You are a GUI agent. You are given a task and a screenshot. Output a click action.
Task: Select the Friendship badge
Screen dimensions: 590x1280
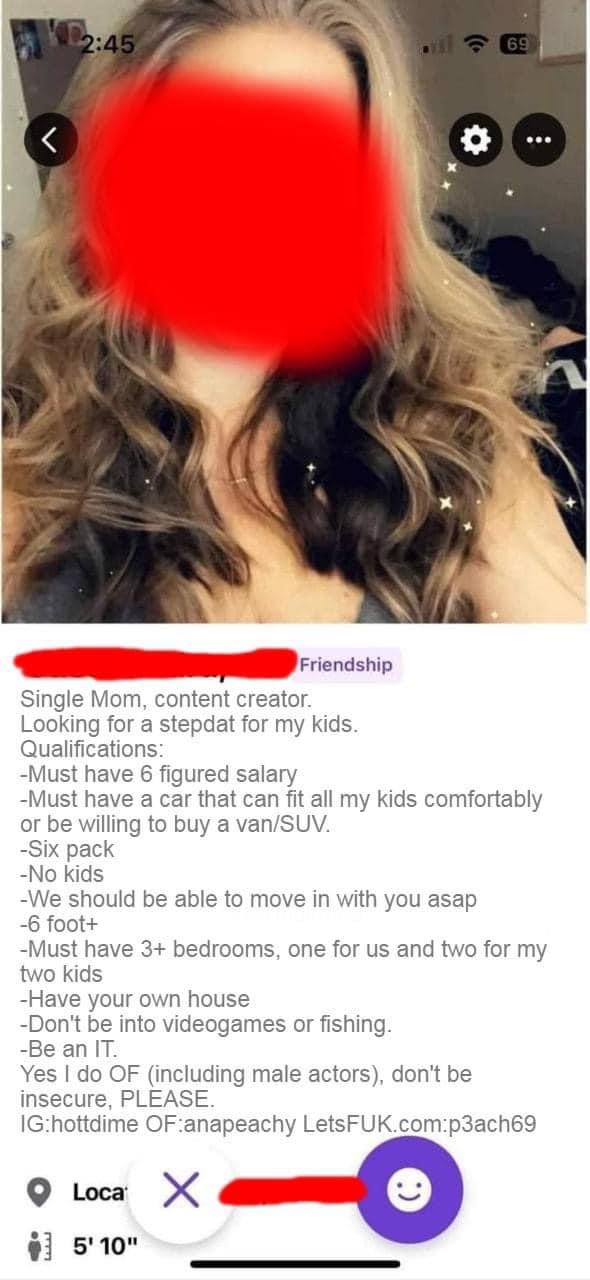tap(346, 665)
